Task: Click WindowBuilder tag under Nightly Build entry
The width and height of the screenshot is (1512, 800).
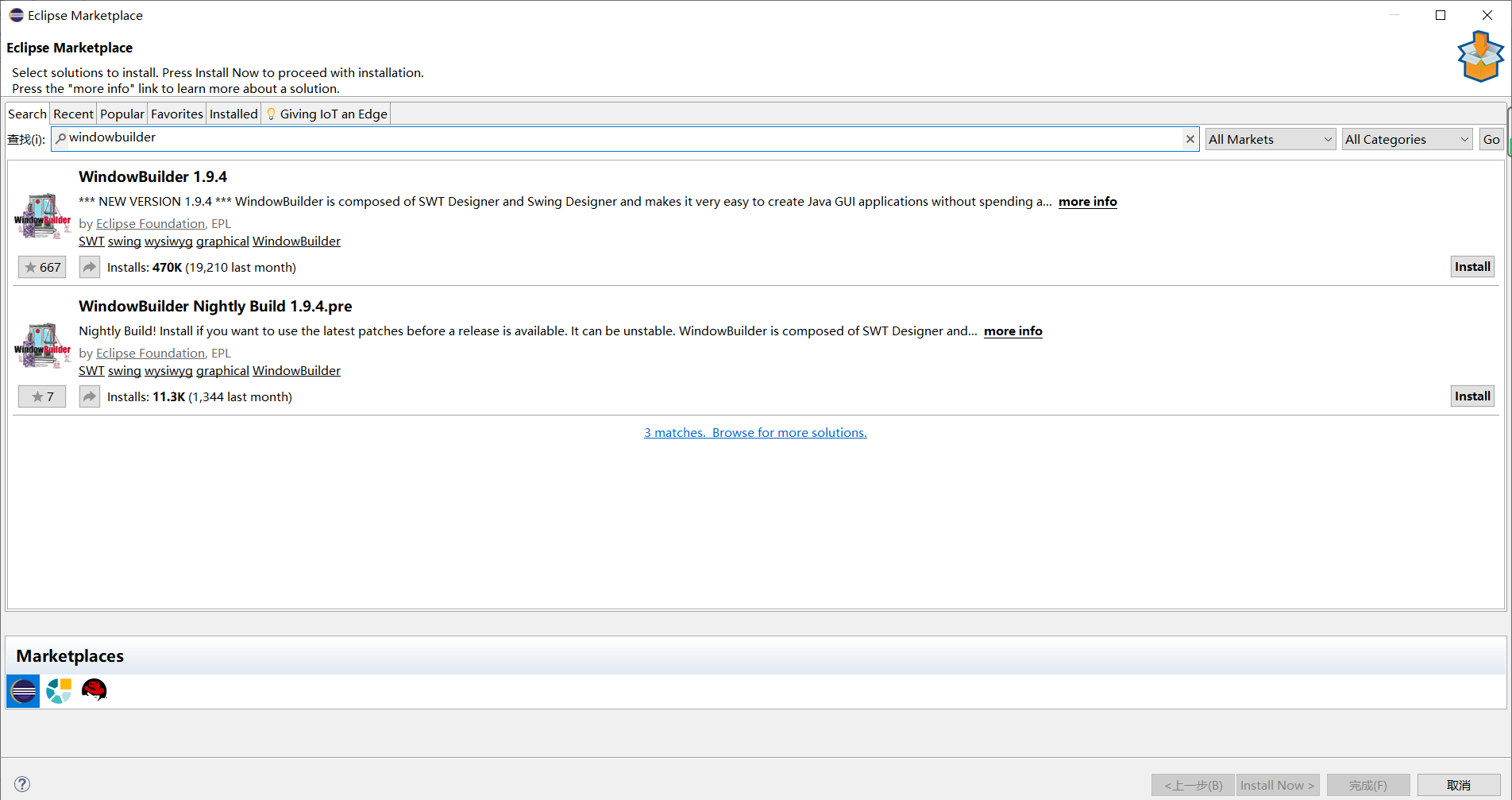Action: click(296, 371)
